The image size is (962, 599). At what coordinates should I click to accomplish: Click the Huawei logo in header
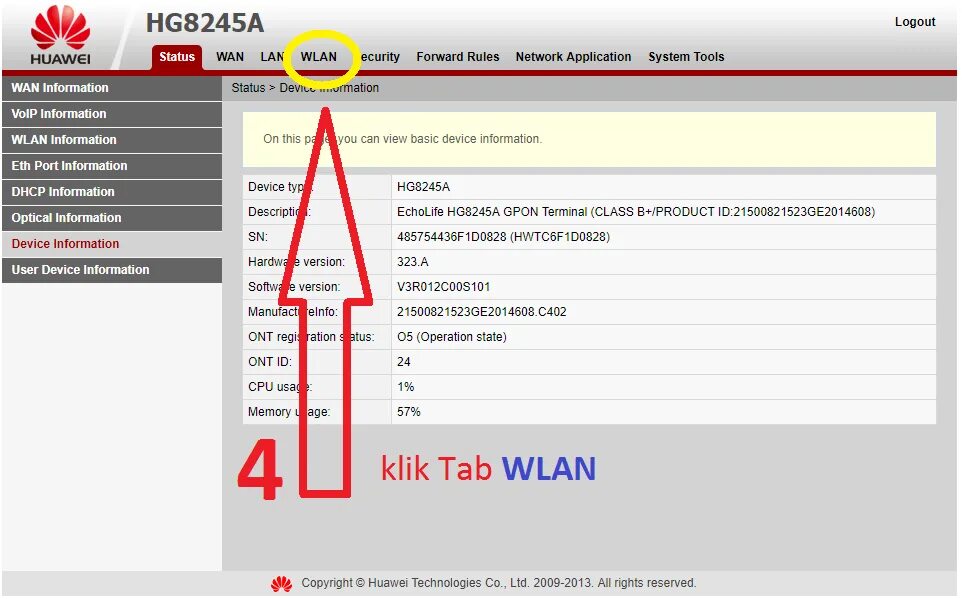[60, 35]
